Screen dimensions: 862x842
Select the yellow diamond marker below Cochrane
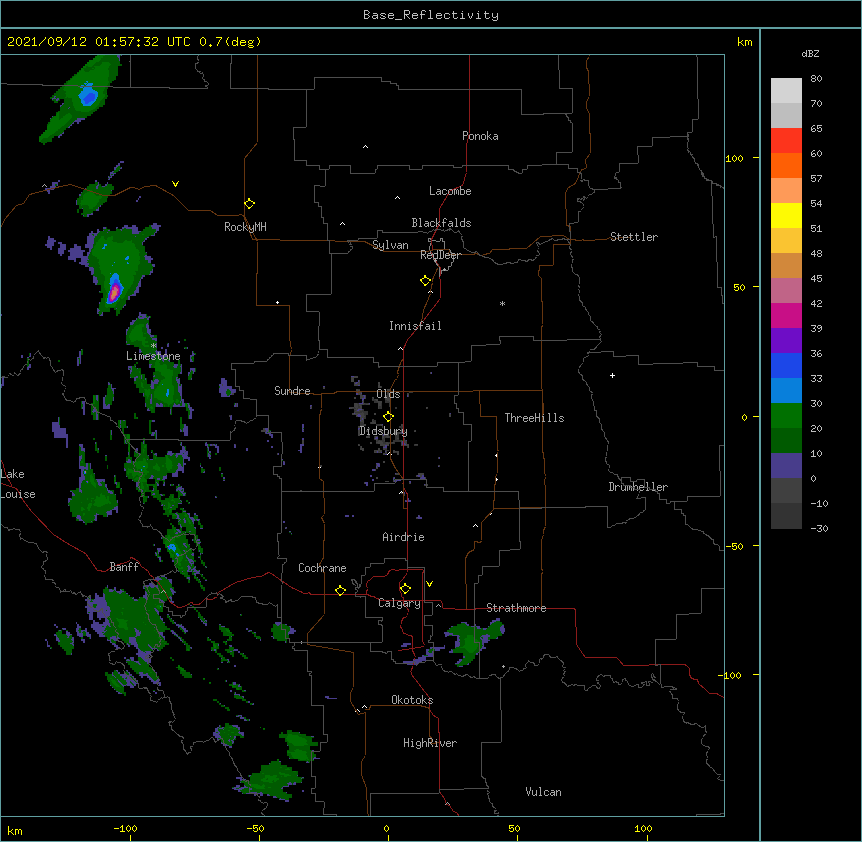click(x=340, y=590)
